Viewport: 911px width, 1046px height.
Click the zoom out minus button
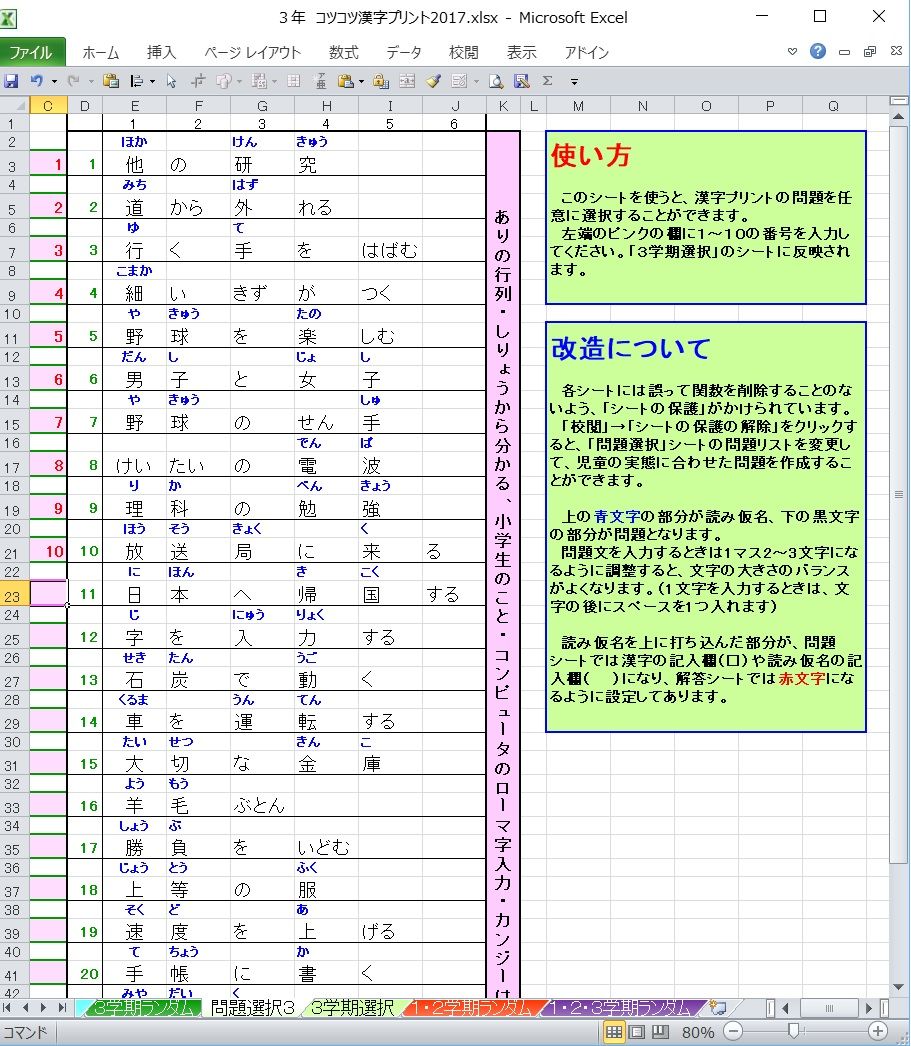(x=733, y=1032)
